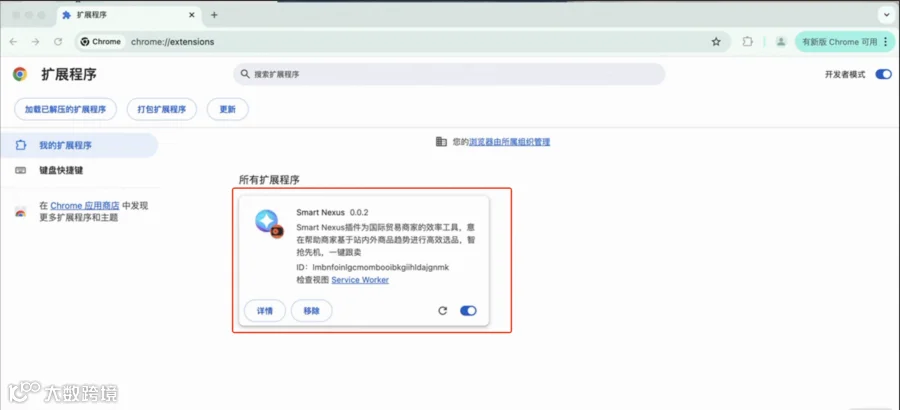This screenshot has width=900, height=410.
Task: Open the Service Worker link
Action: coord(360,280)
